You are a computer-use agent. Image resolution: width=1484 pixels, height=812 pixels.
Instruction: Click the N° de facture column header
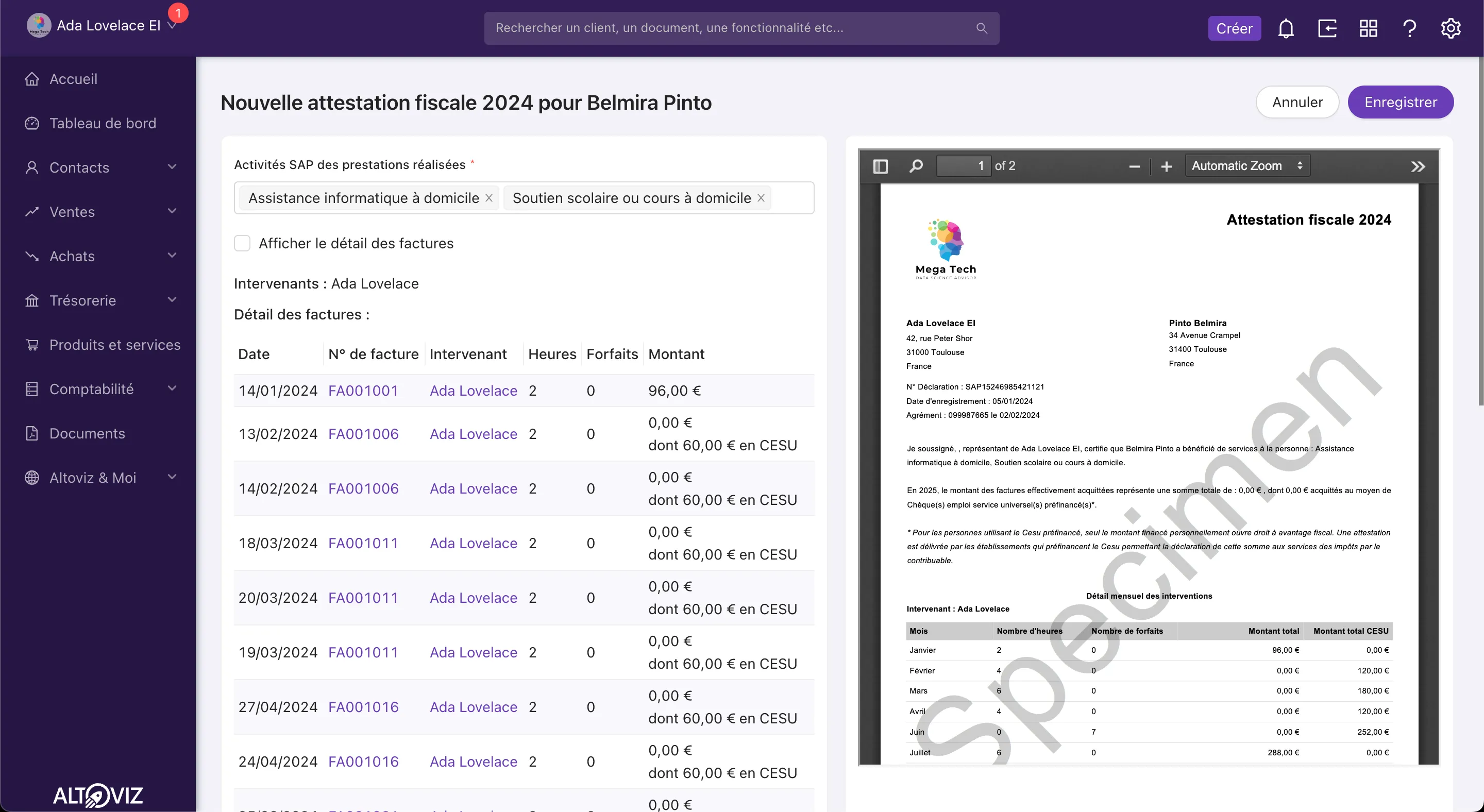(373, 354)
